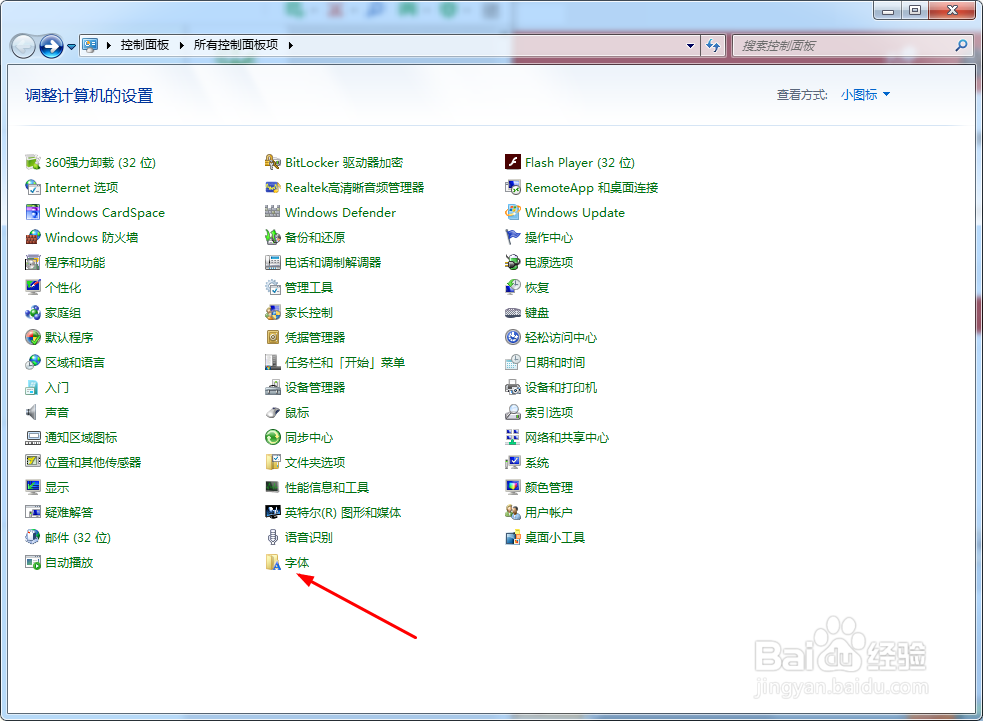Click the Windows Defender icon
983x721 pixels.
click(273, 213)
